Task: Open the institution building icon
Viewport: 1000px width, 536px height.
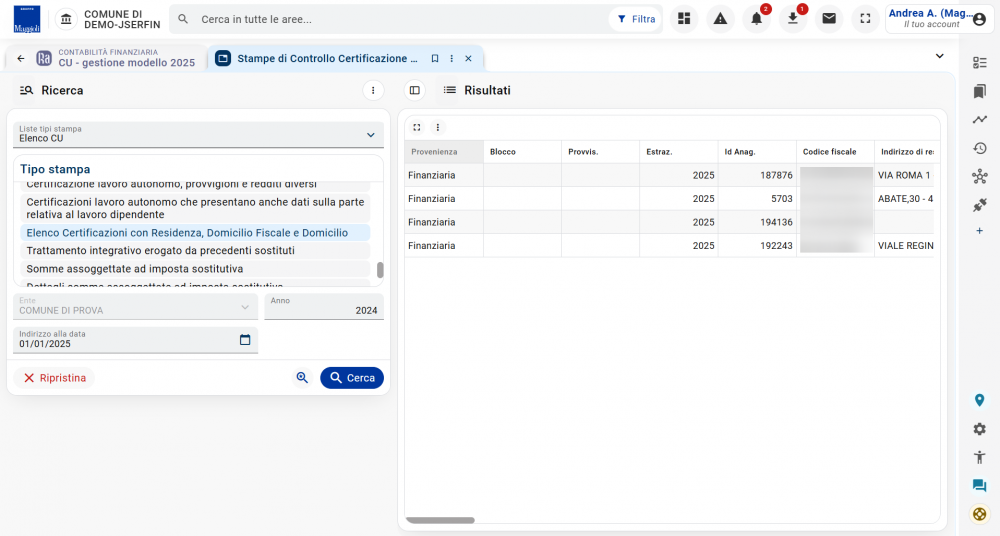Action: [x=66, y=19]
